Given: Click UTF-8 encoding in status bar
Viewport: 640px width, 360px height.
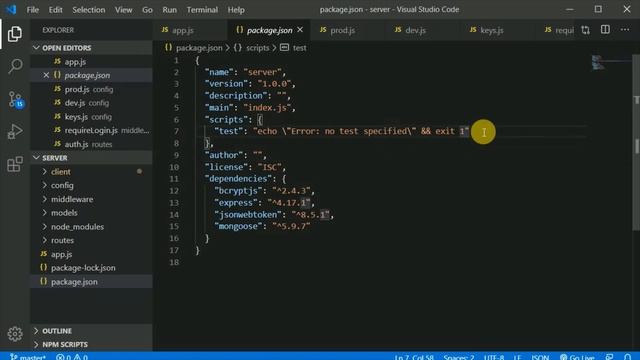Looking at the screenshot, I should [x=494, y=357].
